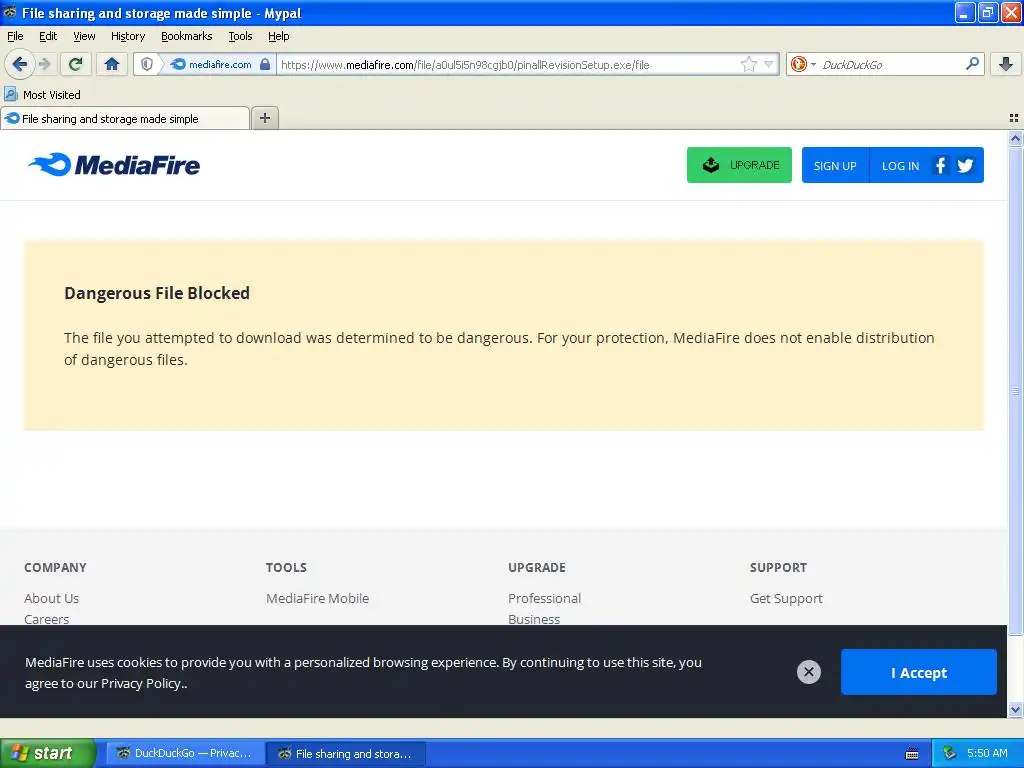
Task: Open the Get Support link
Action: pyautogui.click(x=786, y=598)
